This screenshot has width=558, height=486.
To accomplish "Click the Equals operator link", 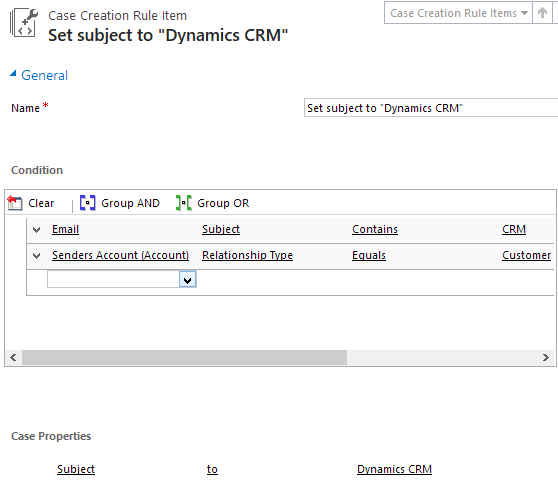I will tap(369, 255).
